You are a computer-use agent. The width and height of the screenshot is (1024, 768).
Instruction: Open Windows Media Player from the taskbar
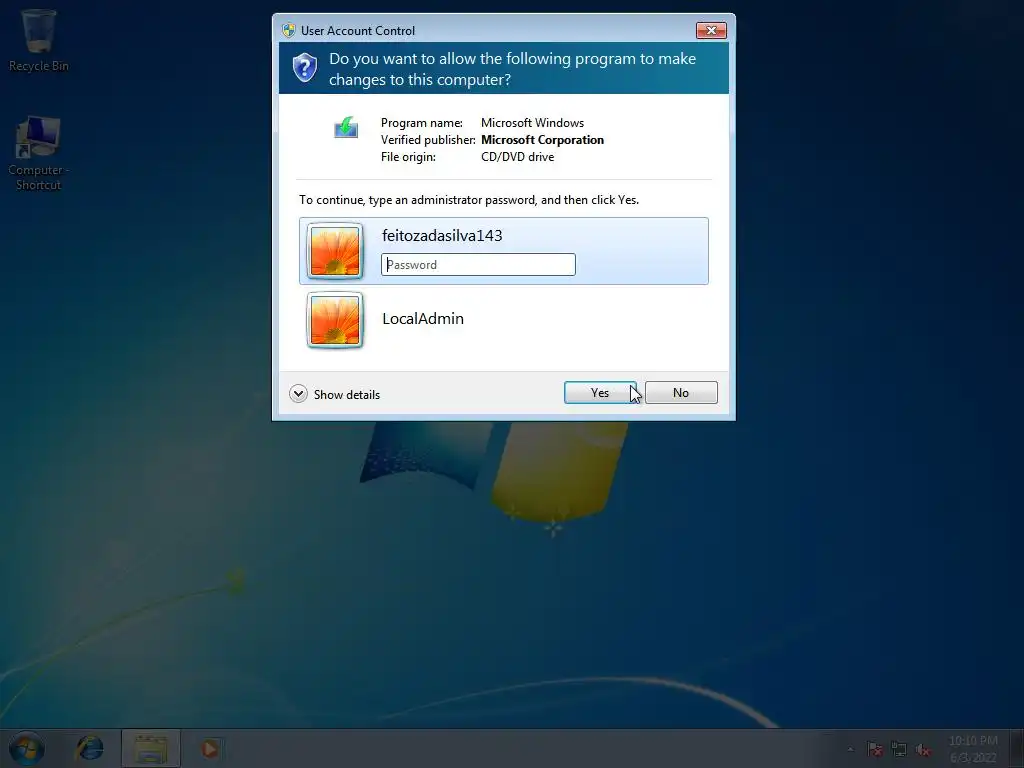point(210,748)
